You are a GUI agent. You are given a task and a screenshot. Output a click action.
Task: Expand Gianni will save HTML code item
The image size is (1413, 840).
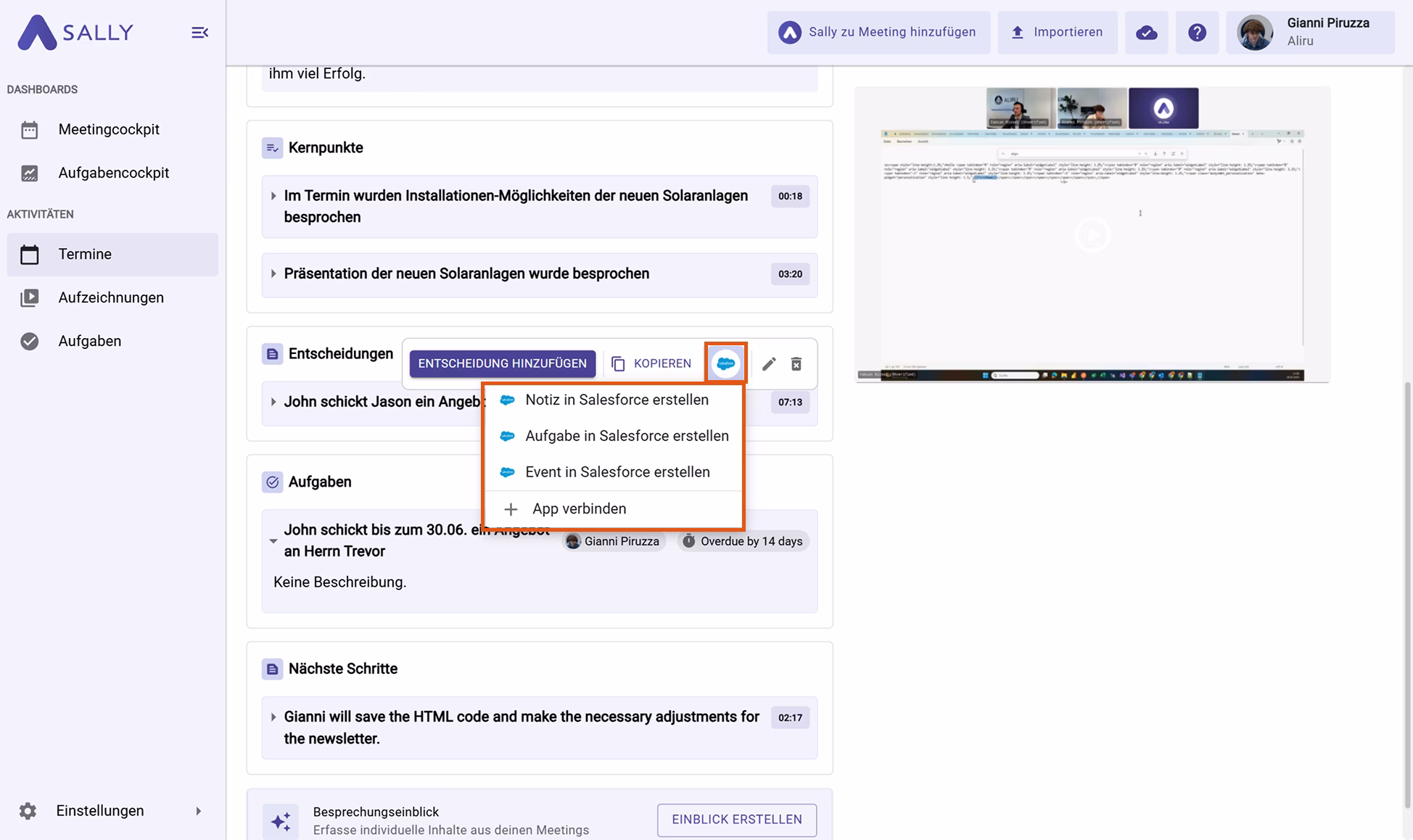coord(273,717)
